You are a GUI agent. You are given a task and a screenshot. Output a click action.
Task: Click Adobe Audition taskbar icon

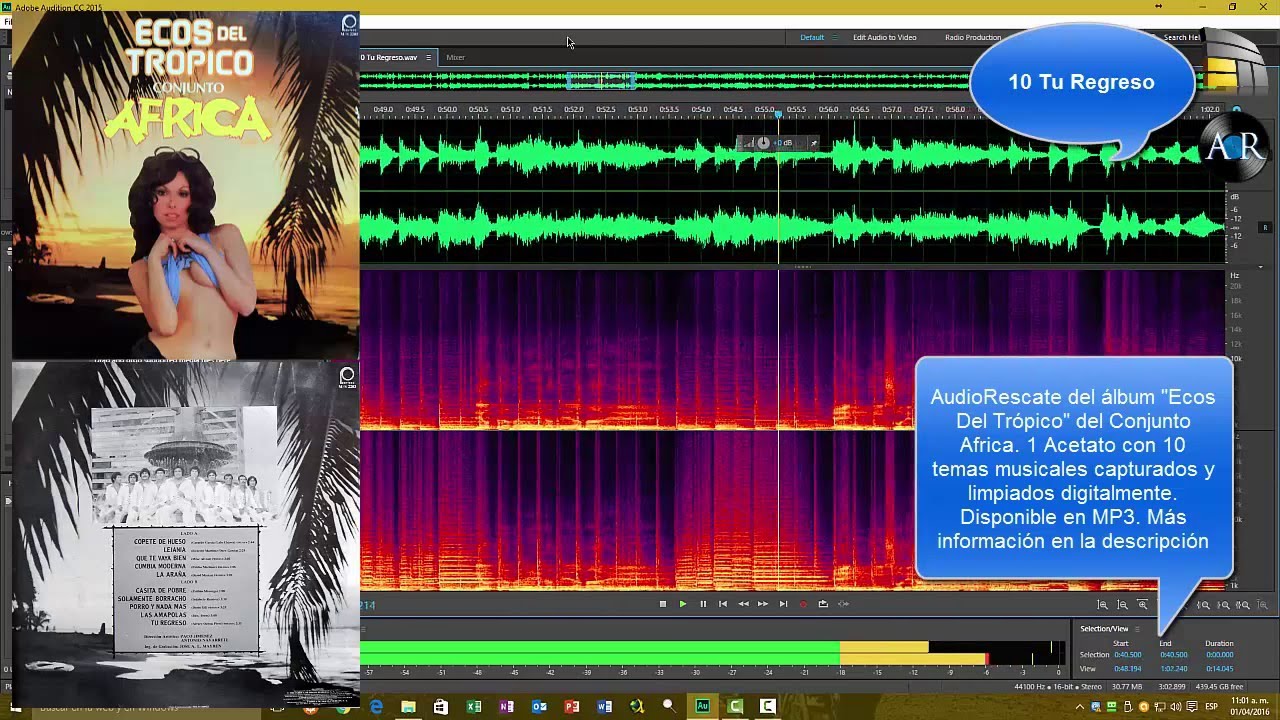(702, 706)
